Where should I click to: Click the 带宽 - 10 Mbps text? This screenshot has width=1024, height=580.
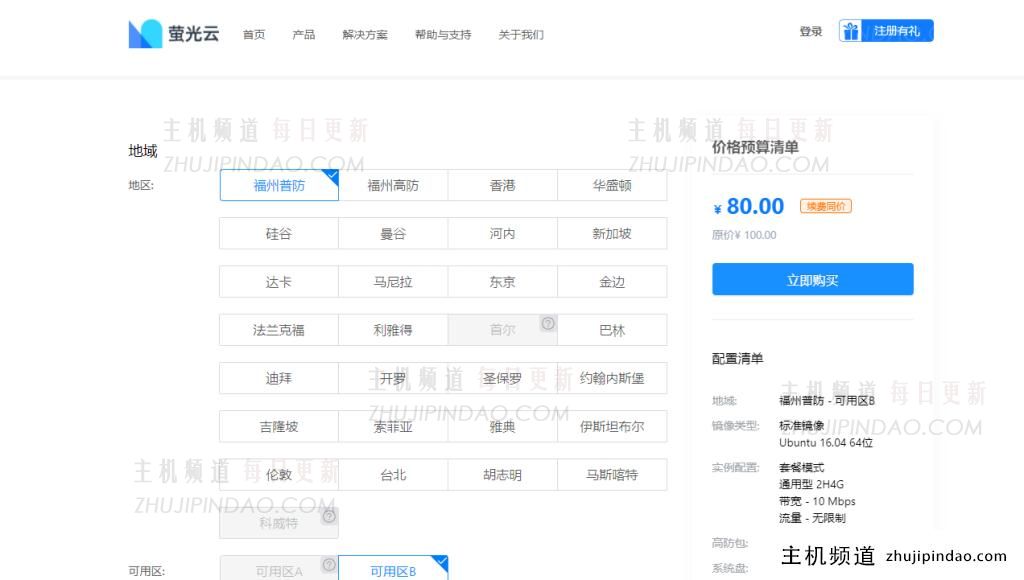(817, 502)
